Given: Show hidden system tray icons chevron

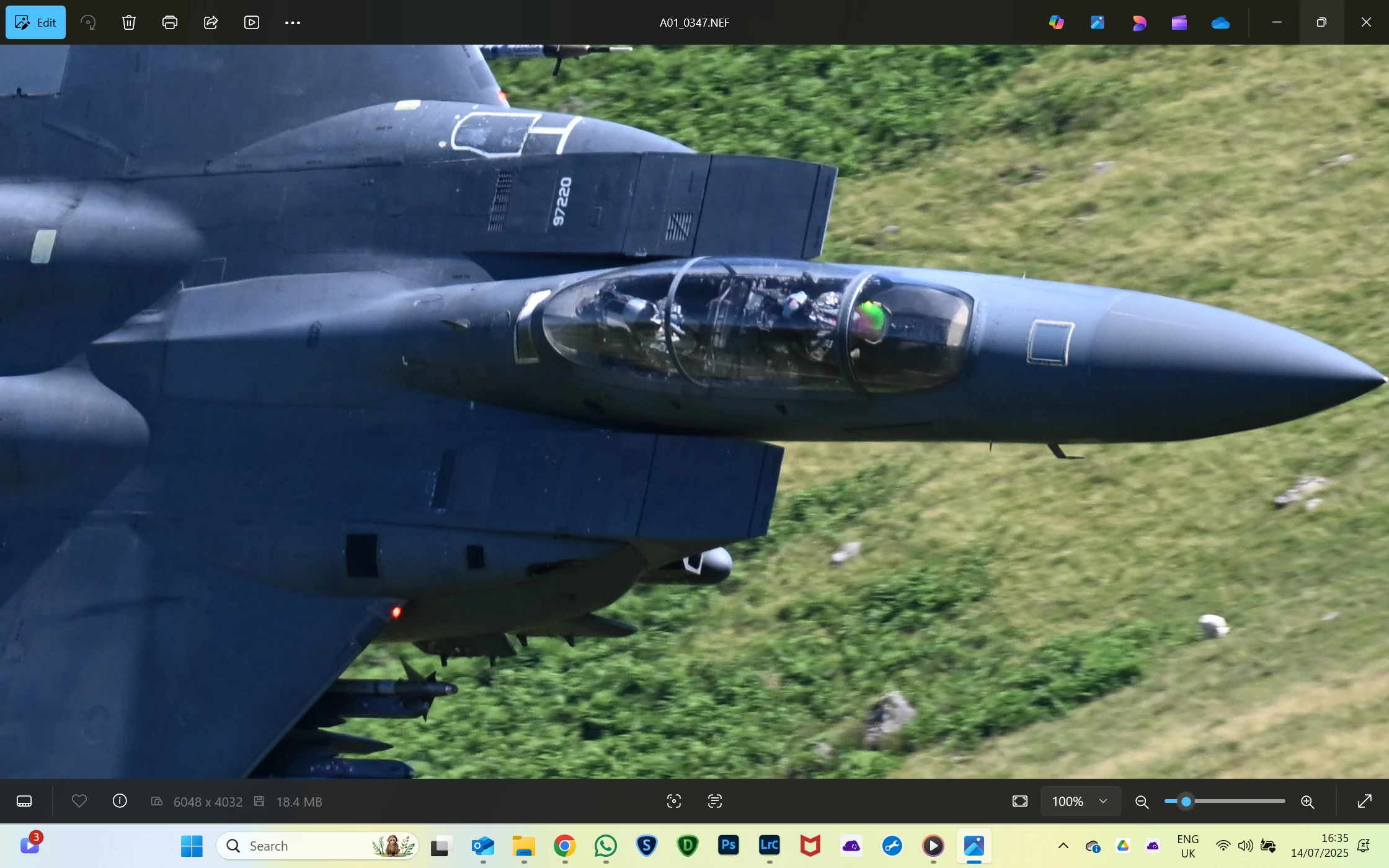Looking at the screenshot, I should pyautogui.click(x=1063, y=846).
